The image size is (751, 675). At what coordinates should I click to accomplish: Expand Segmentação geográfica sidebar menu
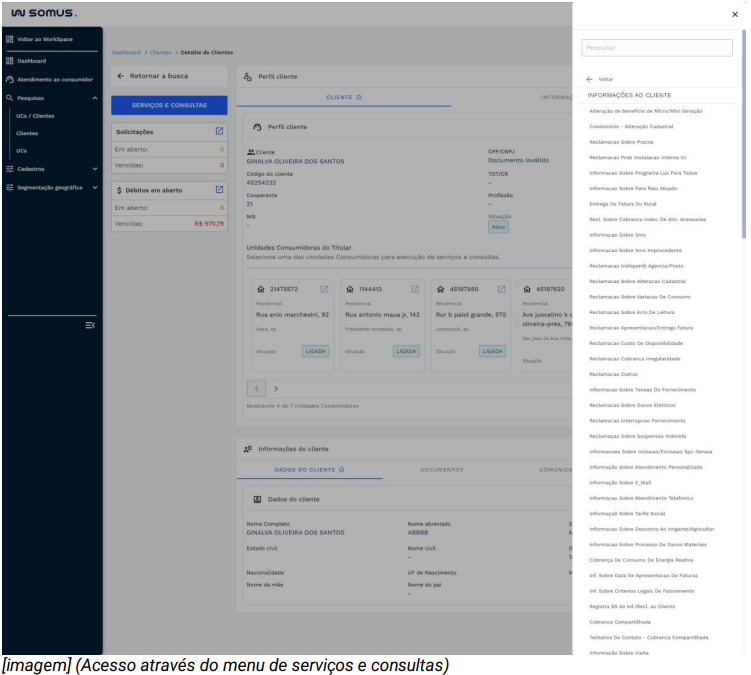94,187
